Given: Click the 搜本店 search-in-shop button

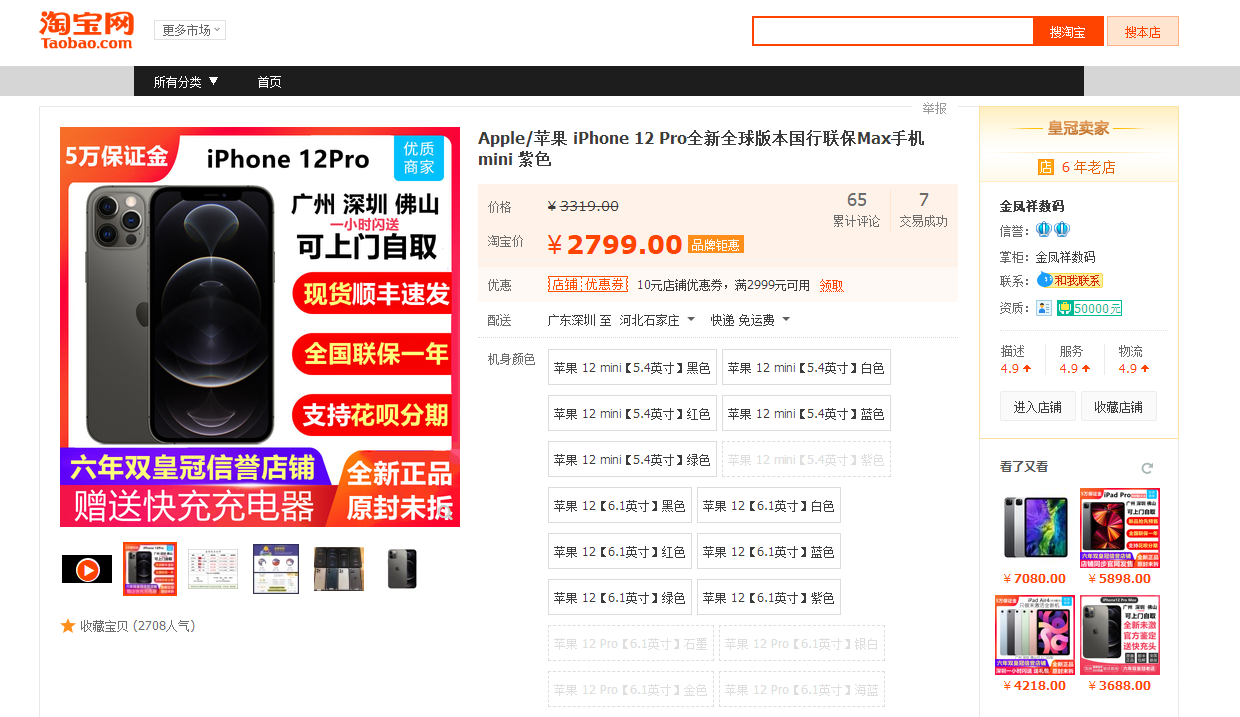Looking at the screenshot, I should (1143, 31).
